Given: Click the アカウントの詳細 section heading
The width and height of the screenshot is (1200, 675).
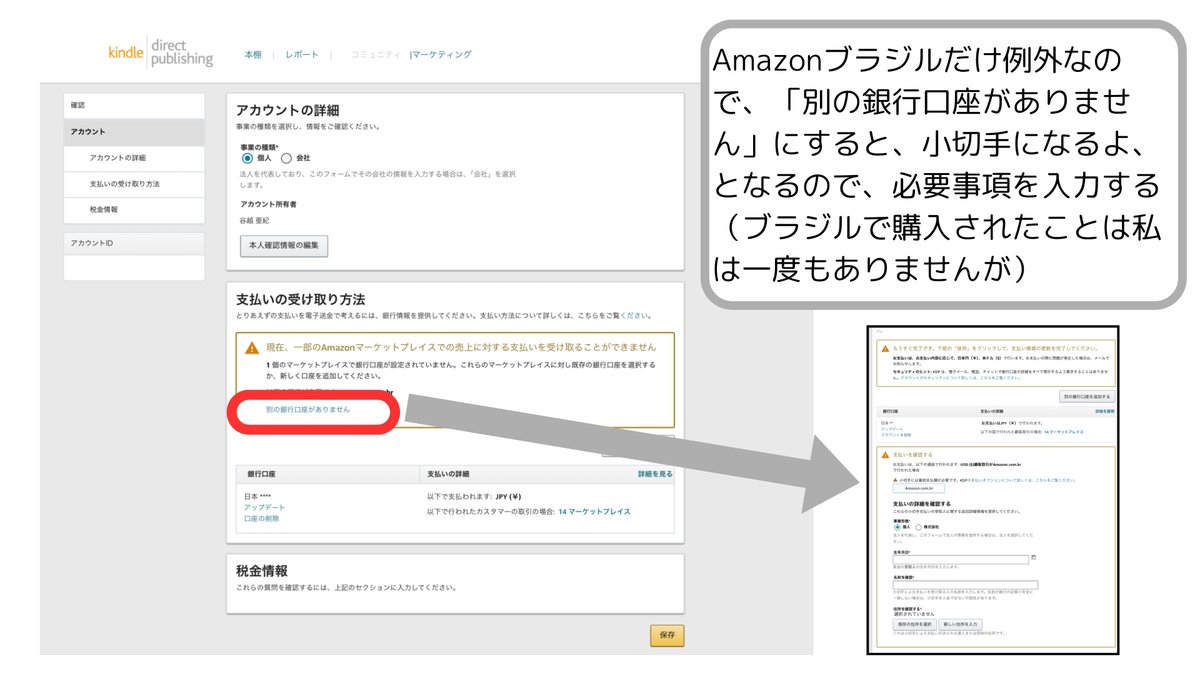Looking at the screenshot, I should 288,111.
